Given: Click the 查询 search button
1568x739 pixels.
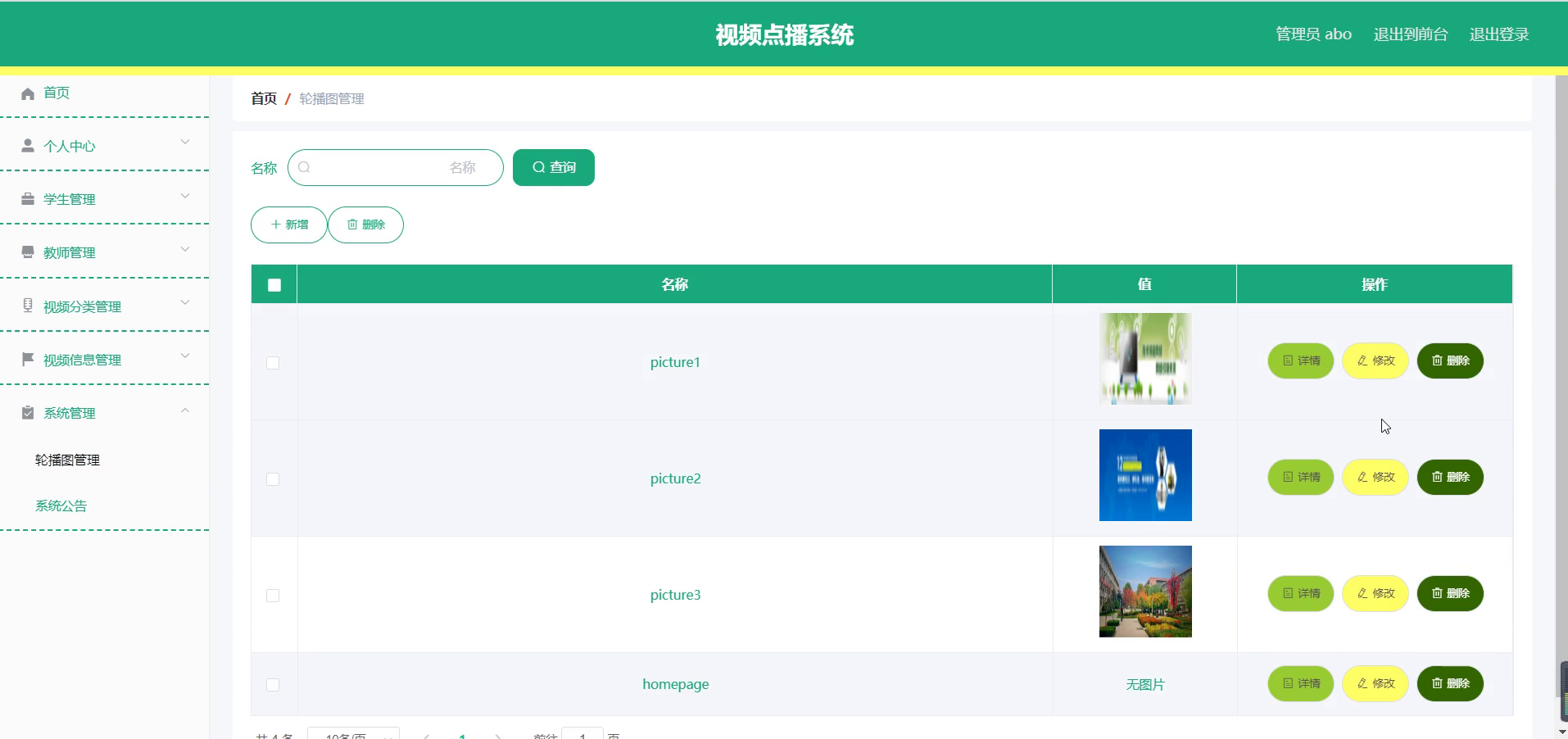Looking at the screenshot, I should (554, 167).
